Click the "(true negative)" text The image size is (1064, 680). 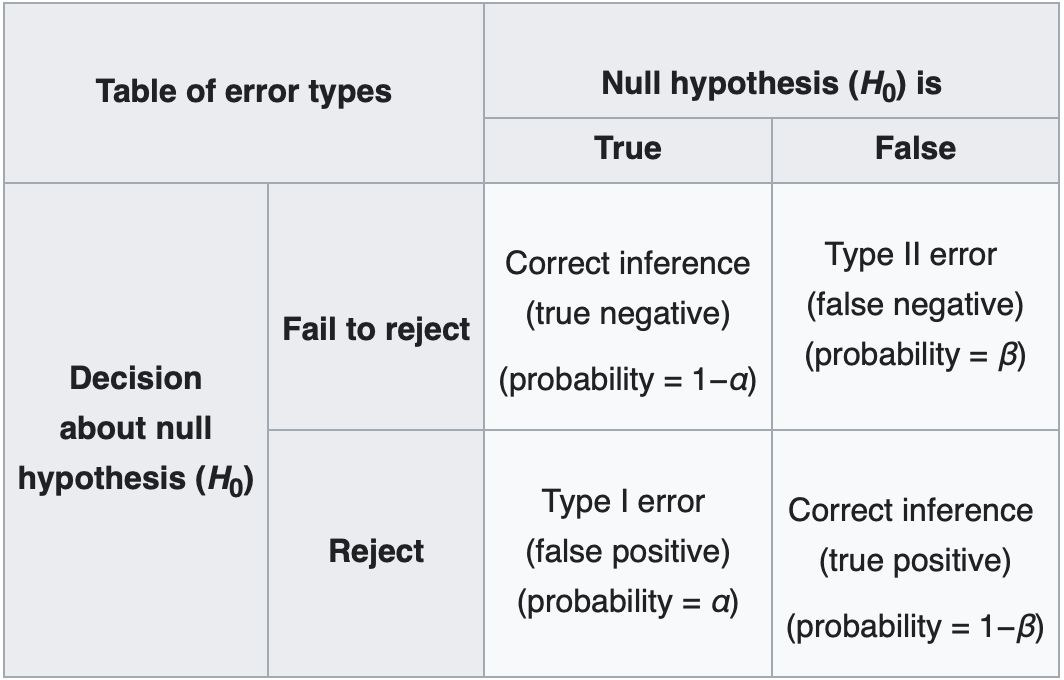[x=628, y=314]
